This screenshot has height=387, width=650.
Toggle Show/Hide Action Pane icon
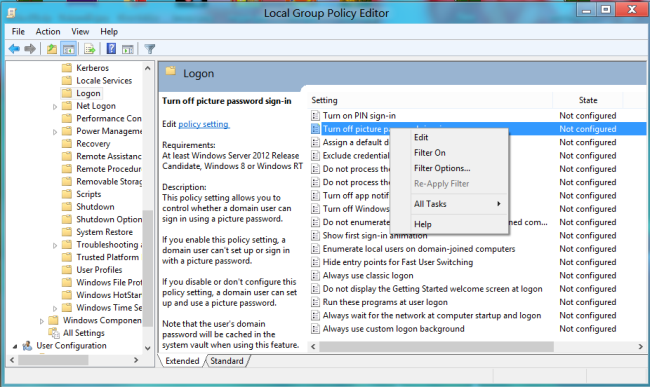tap(128, 49)
